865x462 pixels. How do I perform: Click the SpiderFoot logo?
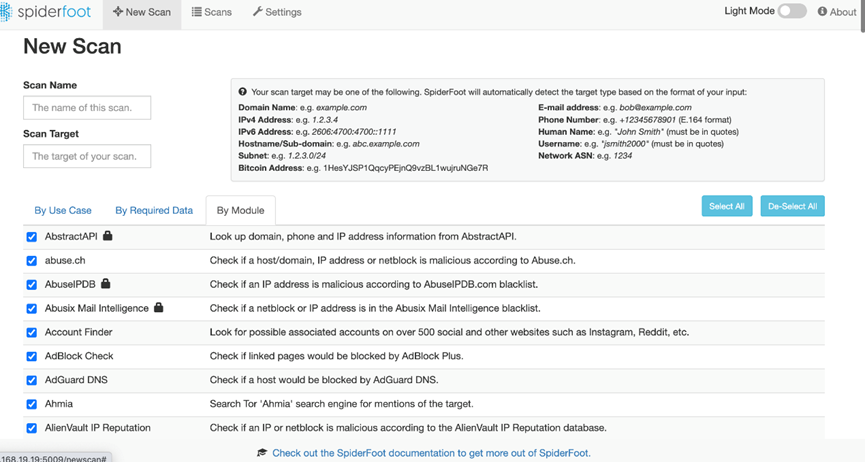pyautogui.click(x=46, y=12)
